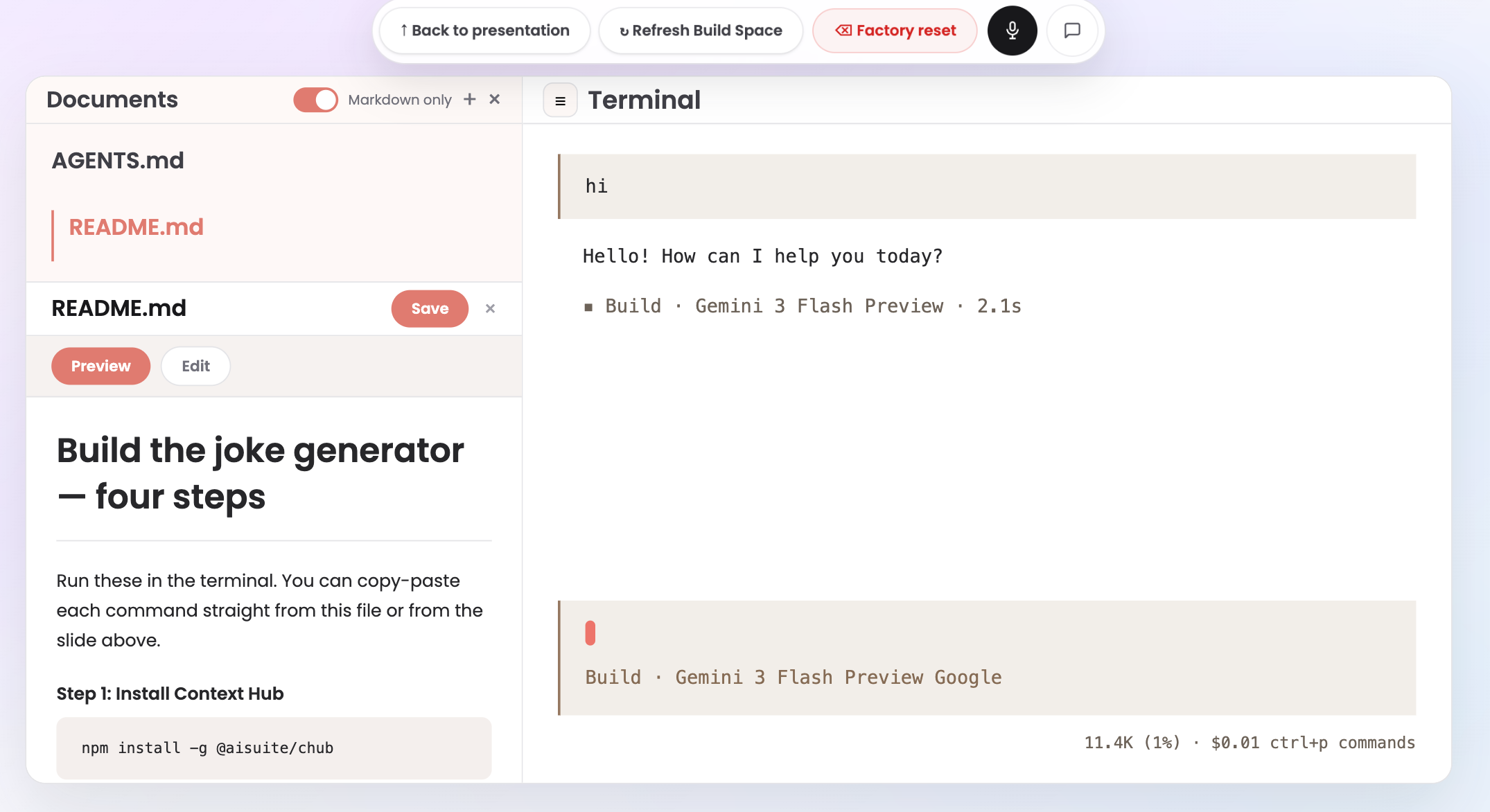
Task: Close the Documents panel with X icon
Action: point(495,99)
